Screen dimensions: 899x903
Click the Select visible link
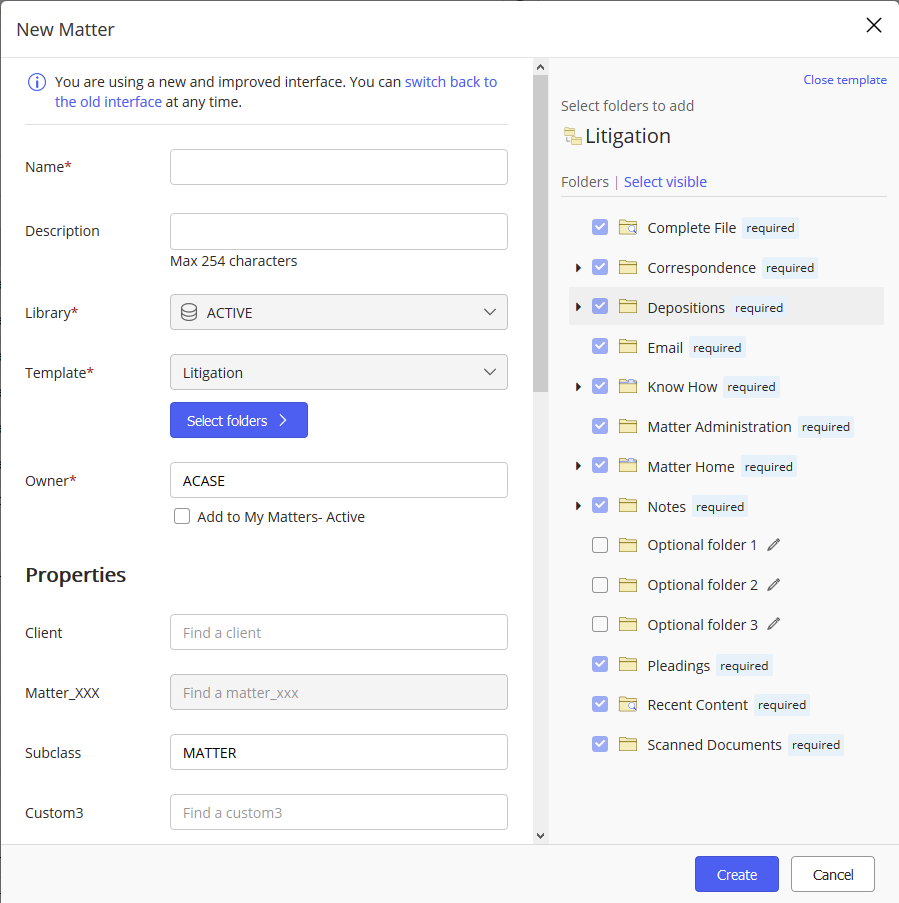coord(665,182)
